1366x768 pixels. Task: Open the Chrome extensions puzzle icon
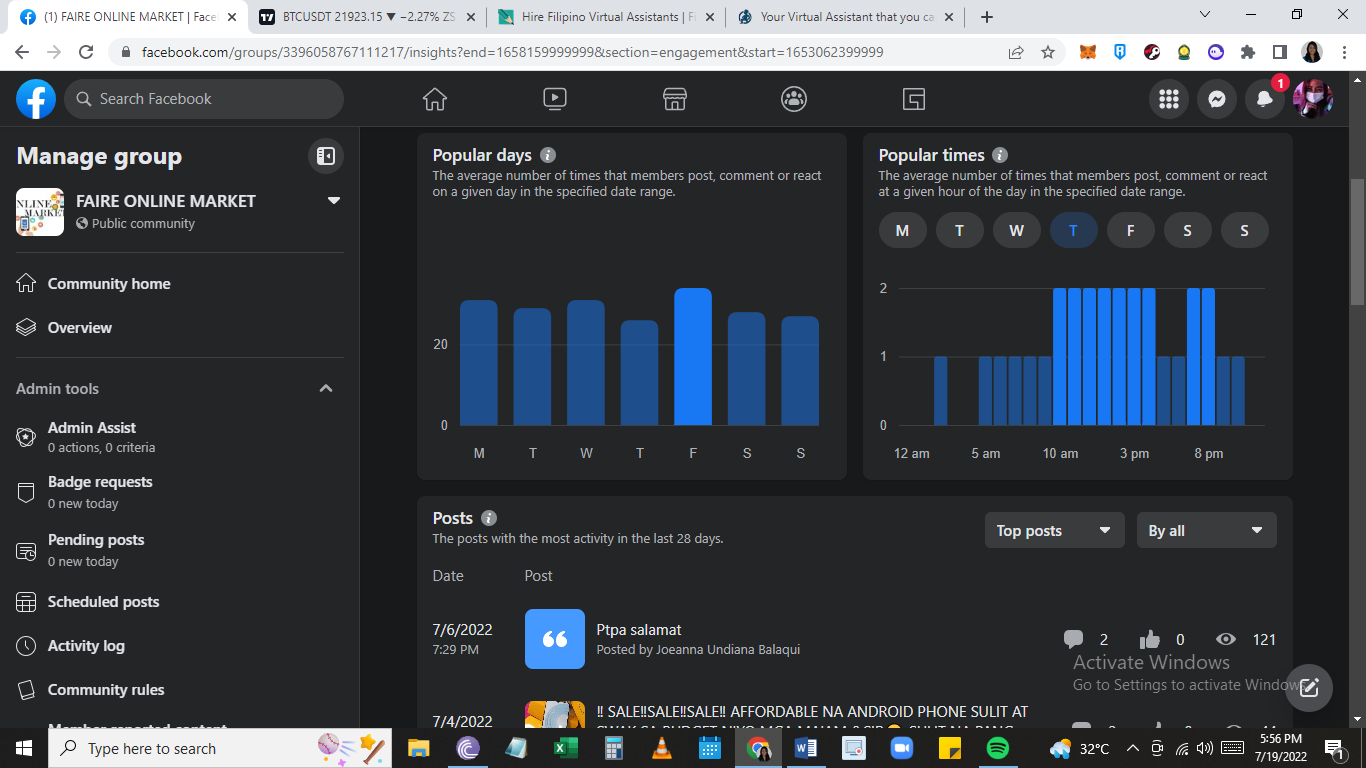[x=1248, y=52]
